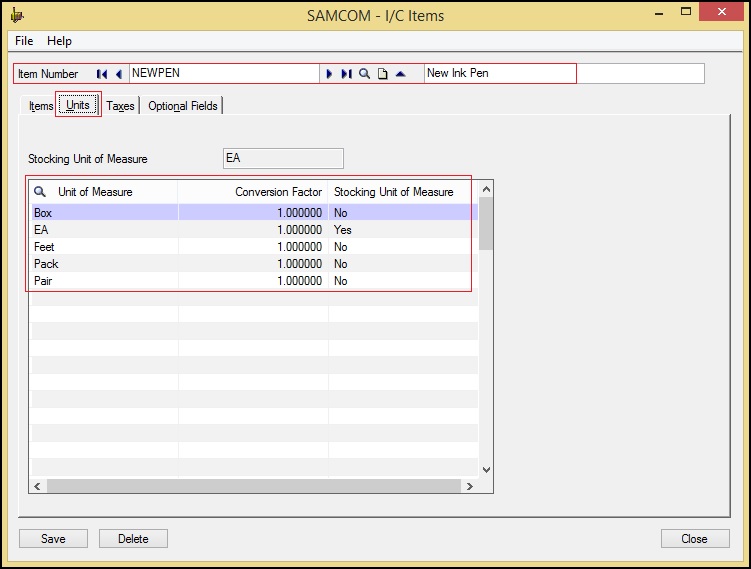This screenshot has width=751, height=569.
Task: Click the grid horizontal scroll left arrow
Action: 37,486
